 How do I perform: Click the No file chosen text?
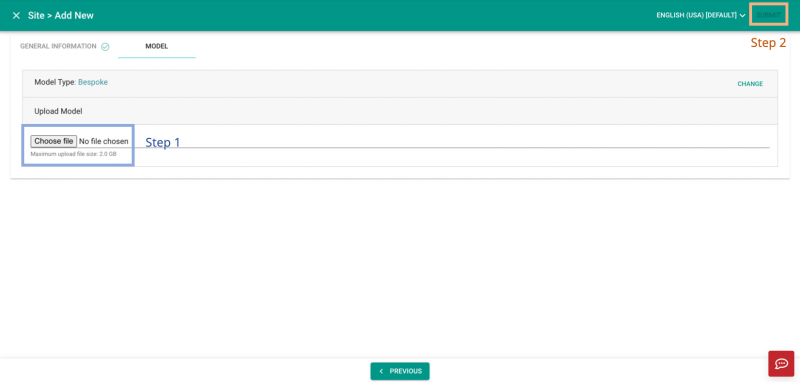[x=104, y=141]
